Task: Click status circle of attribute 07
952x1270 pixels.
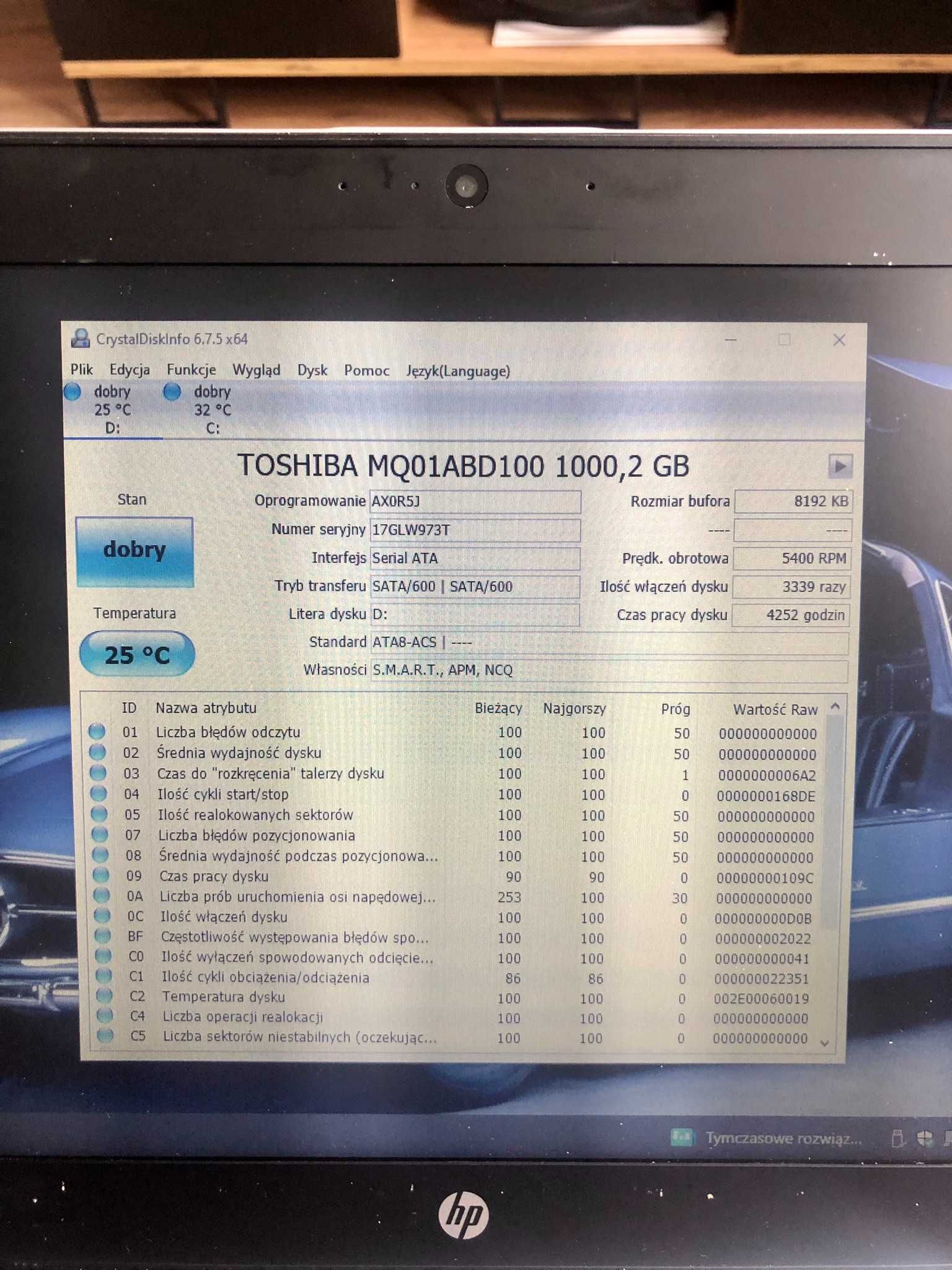Action: point(100,834)
